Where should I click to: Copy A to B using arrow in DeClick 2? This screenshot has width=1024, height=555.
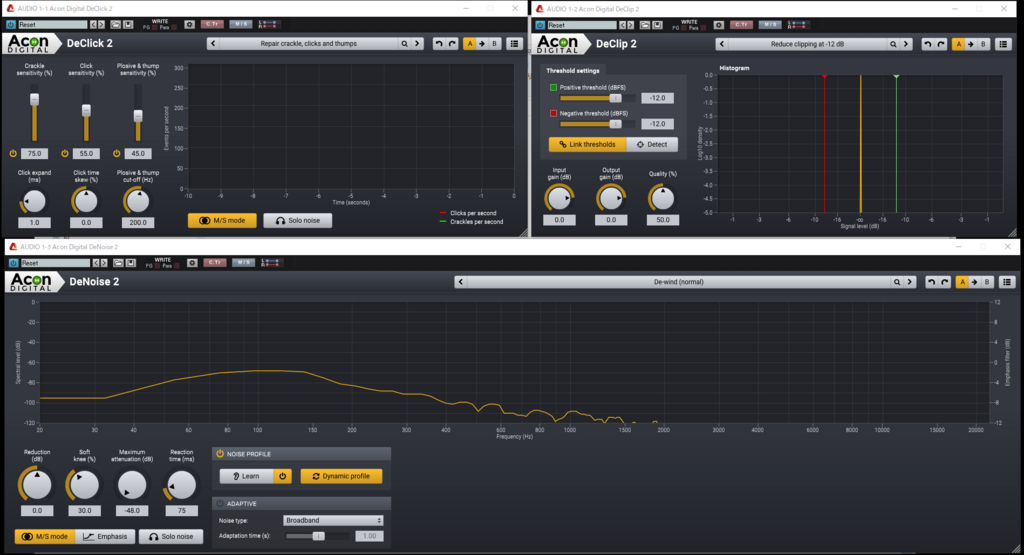482,44
